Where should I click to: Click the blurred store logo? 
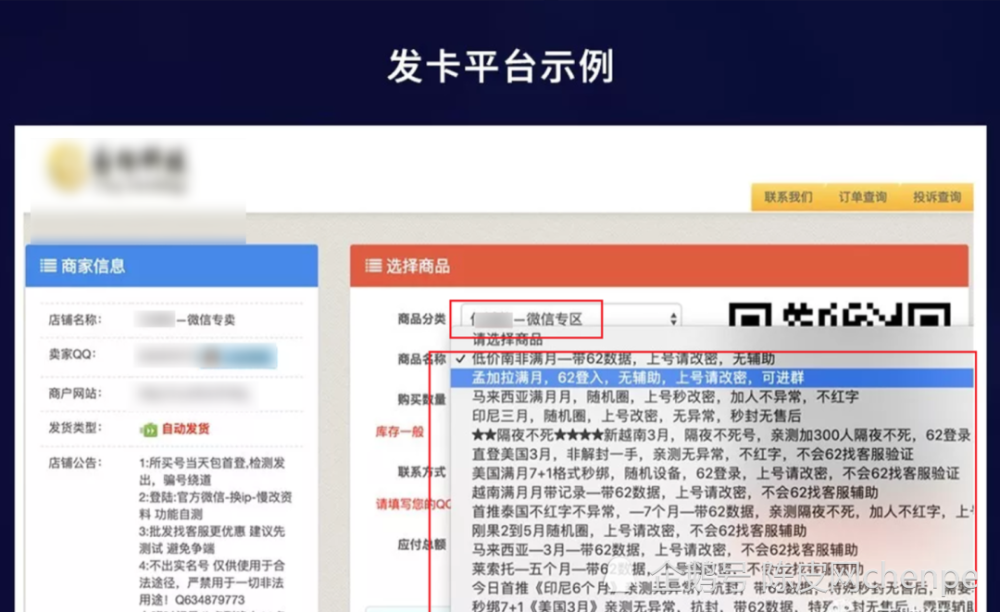(116, 167)
